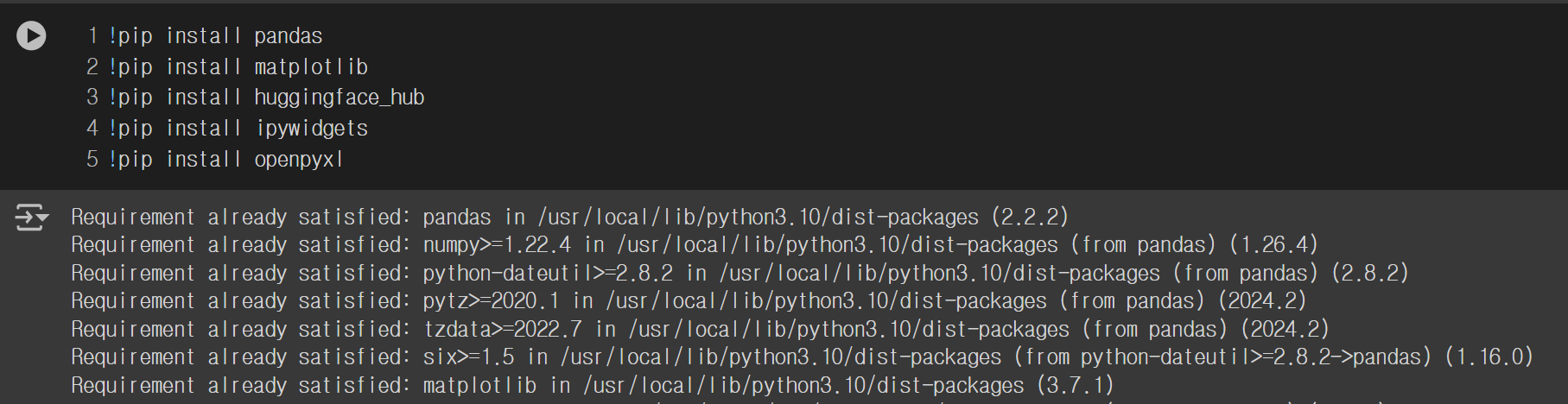Place cursor after 'openpyxl' on line 5
This screenshot has width=1568, height=404.
pyautogui.click(x=344, y=160)
